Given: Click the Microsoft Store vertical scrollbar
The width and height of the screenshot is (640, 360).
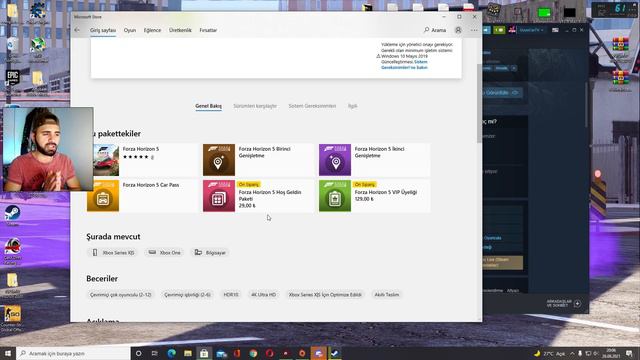Looking at the screenshot, I should pyautogui.click(x=479, y=104).
